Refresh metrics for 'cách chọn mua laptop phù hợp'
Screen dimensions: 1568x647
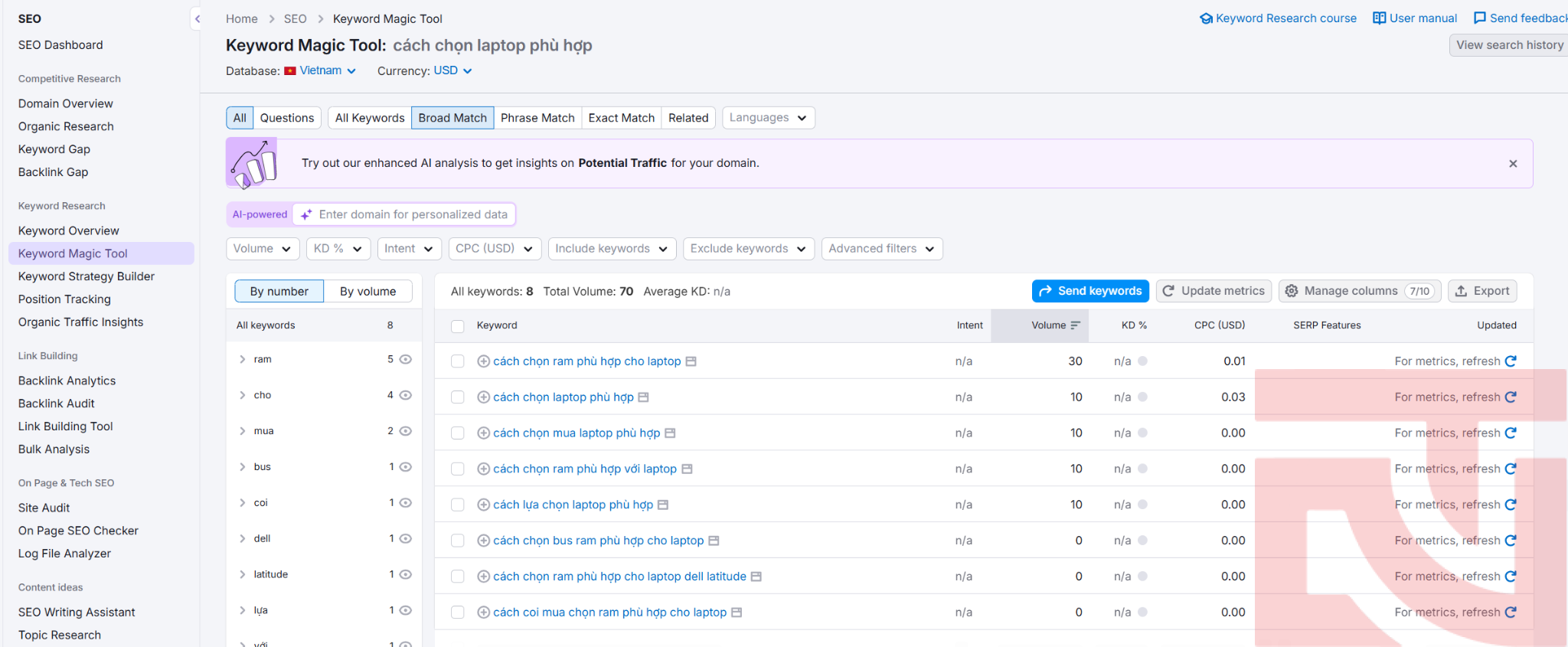(x=1511, y=433)
